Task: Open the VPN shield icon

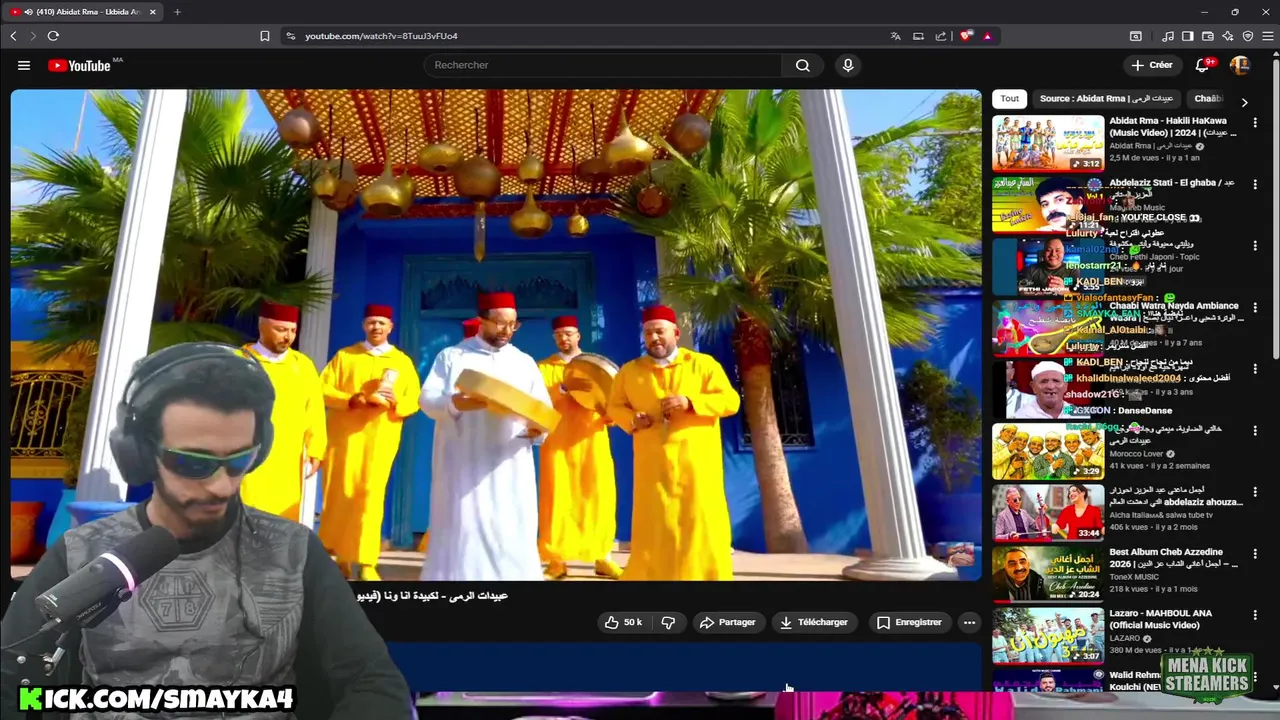Action: tap(1248, 36)
